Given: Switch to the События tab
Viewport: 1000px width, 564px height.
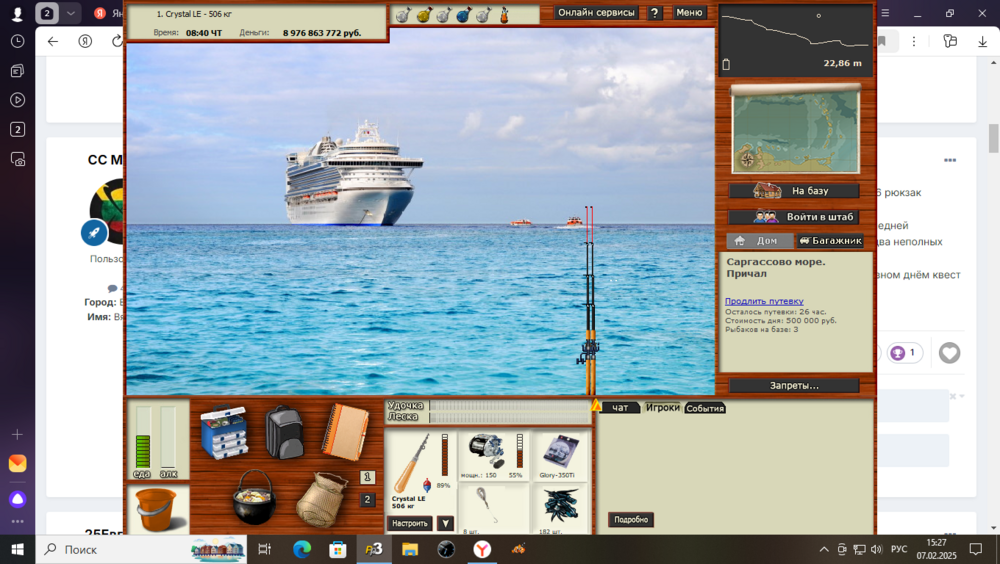Looking at the screenshot, I should tap(705, 408).
